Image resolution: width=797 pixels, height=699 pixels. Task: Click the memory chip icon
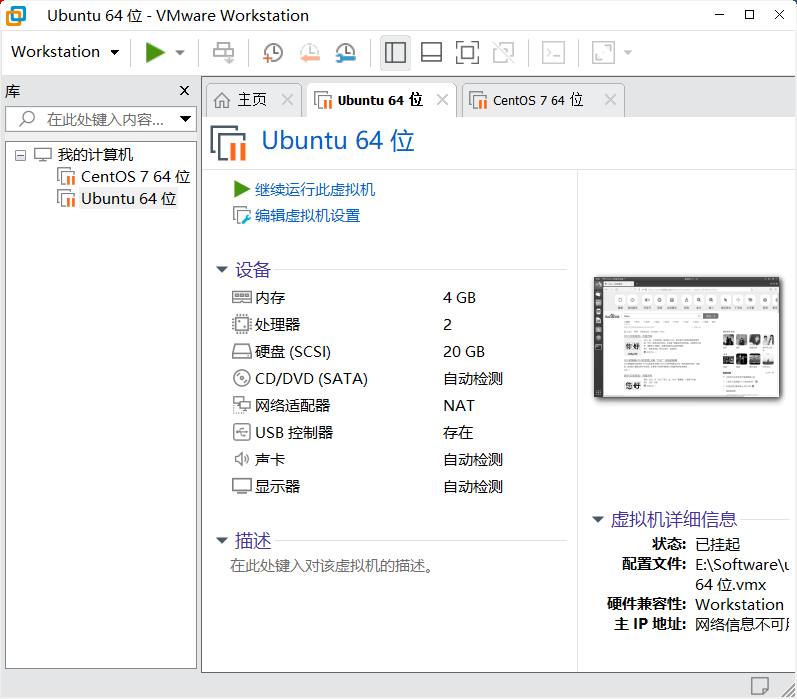tap(241, 297)
